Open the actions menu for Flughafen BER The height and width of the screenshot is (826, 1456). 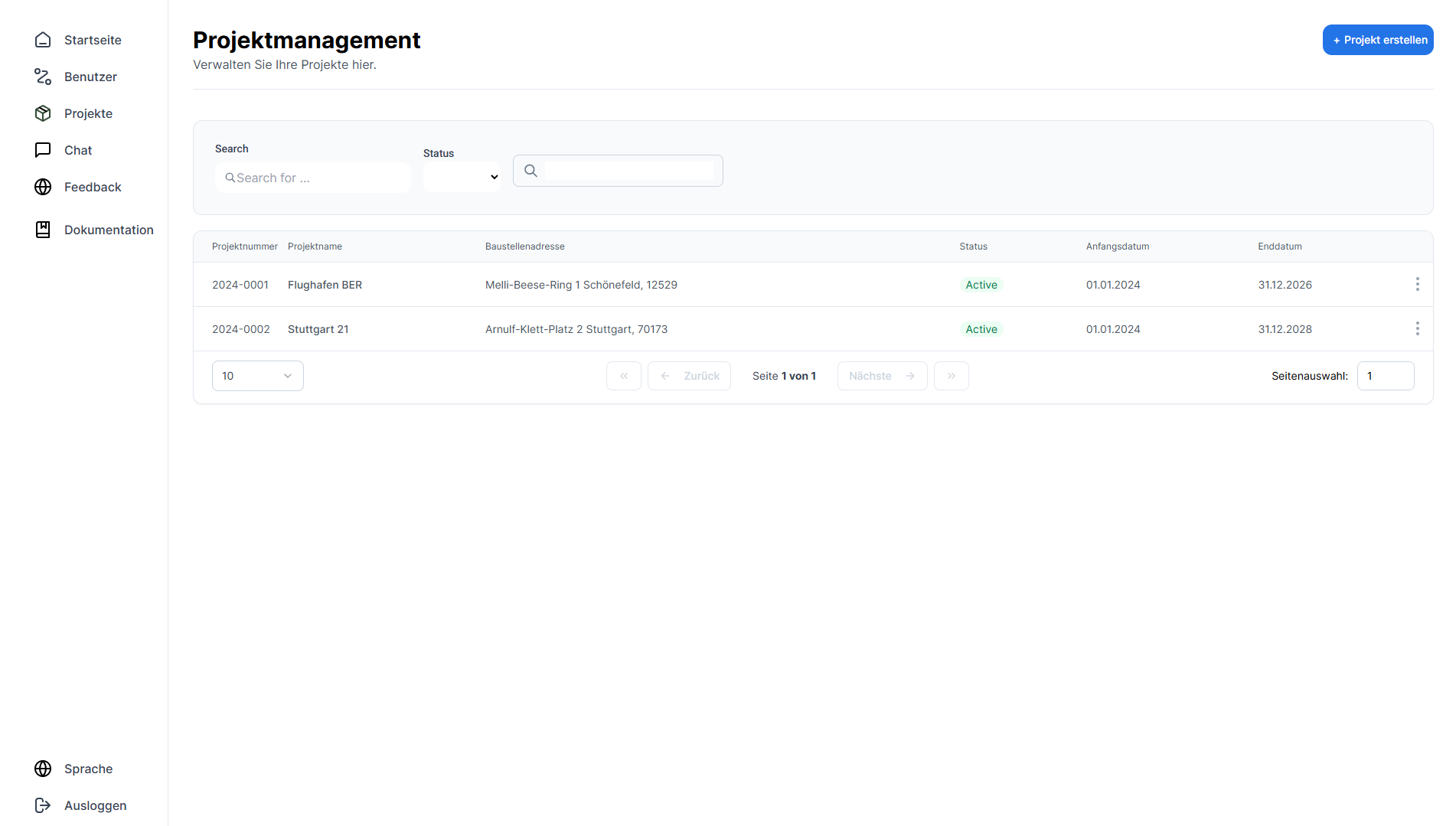point(1417,285)
